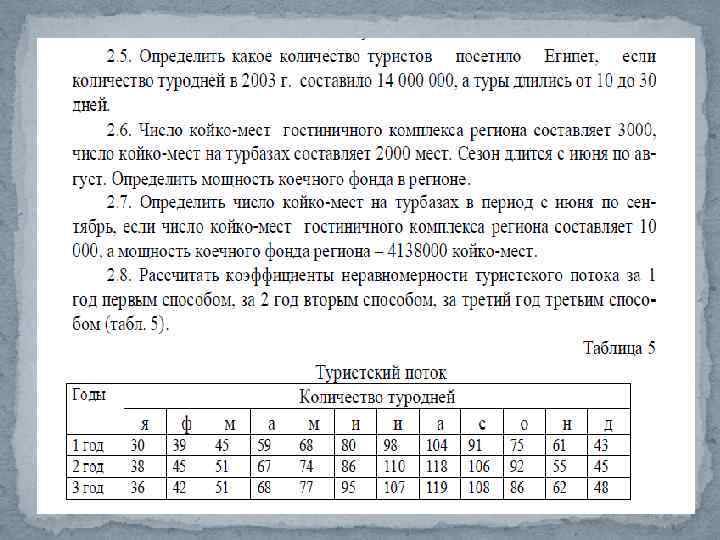Click the value 45 in the '1 год' row

tap(222, 445)
